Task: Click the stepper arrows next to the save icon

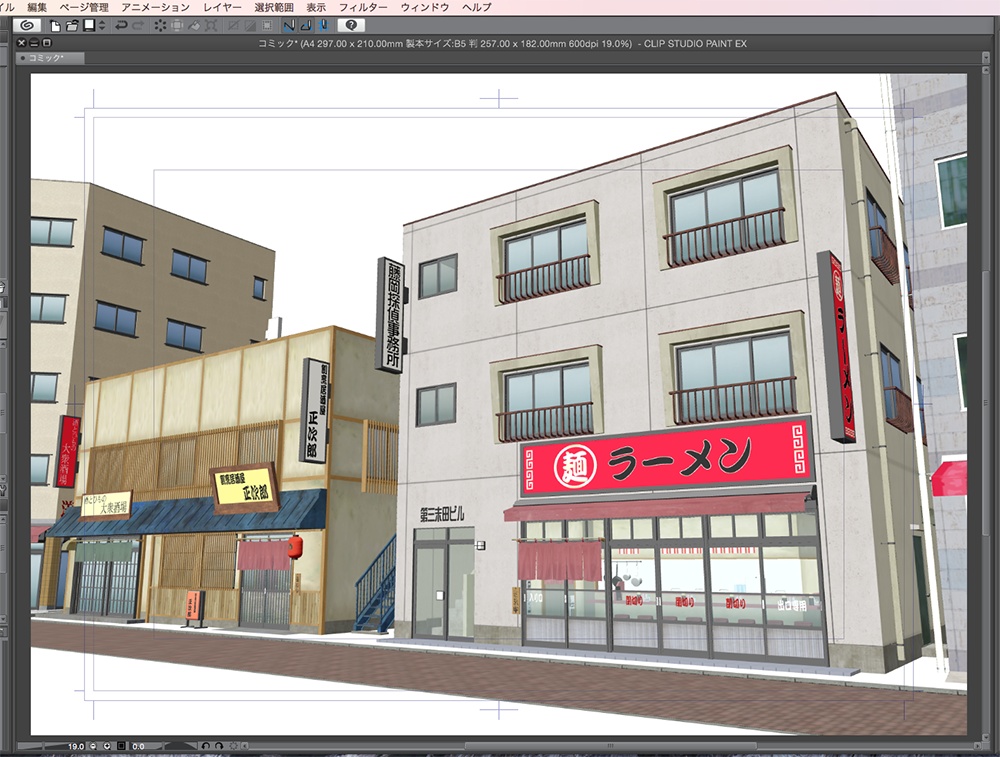Action: click(x=101, y=28)
